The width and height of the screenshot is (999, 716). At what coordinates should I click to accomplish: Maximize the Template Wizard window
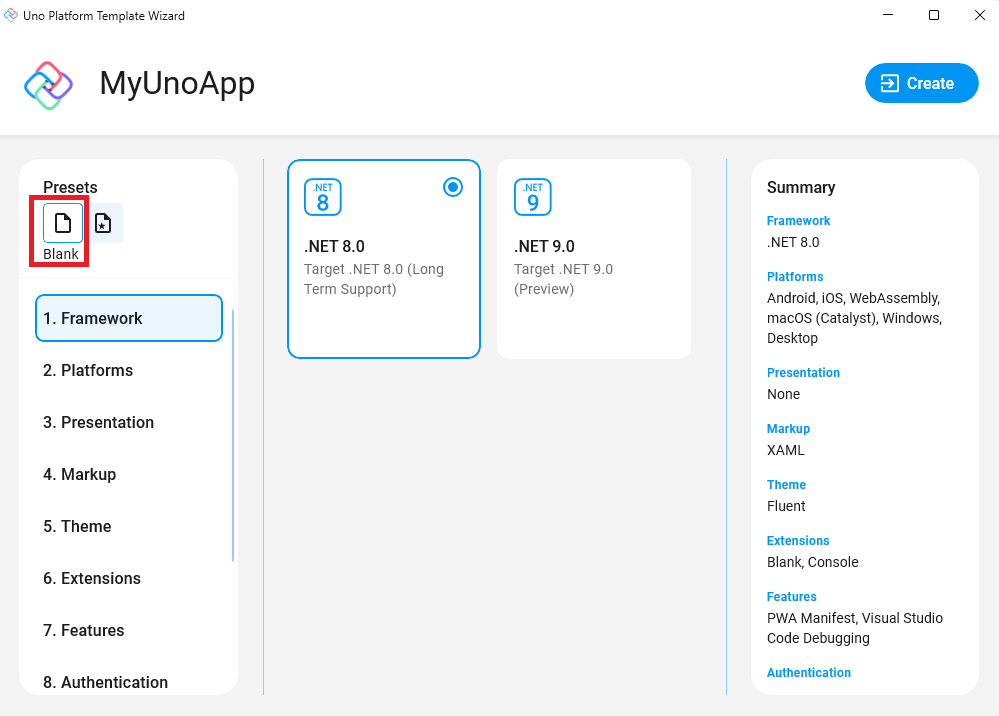(x=933, y=15)
